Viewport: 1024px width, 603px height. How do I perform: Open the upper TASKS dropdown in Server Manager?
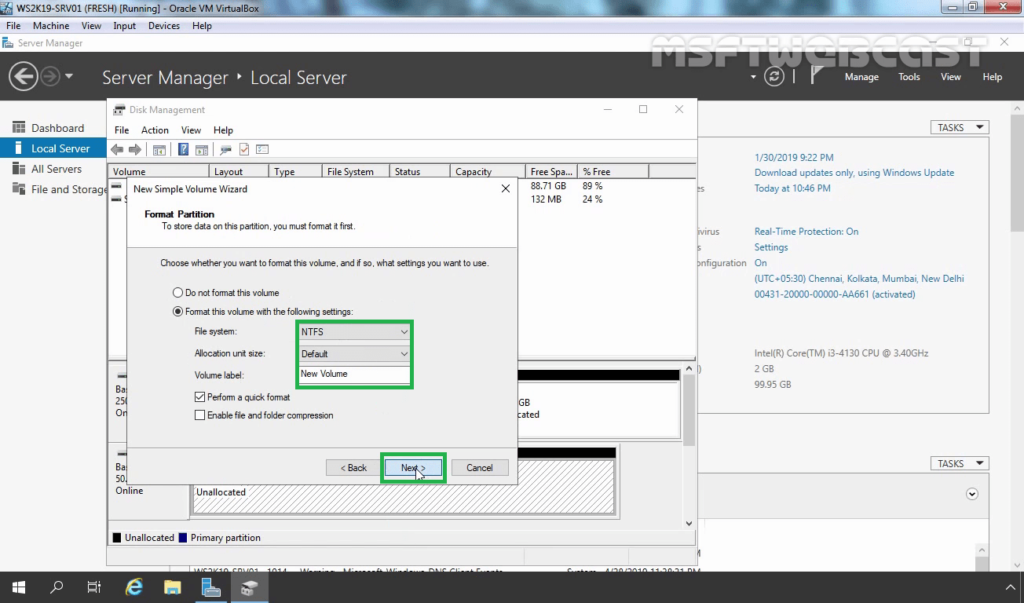pyautogui.click(x=959, y=127)
